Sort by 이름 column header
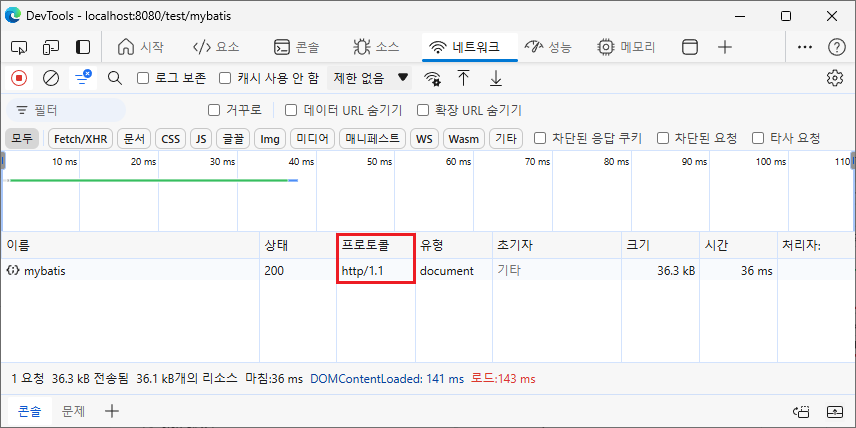Screen dimensions: 856x428 point(131,245)
